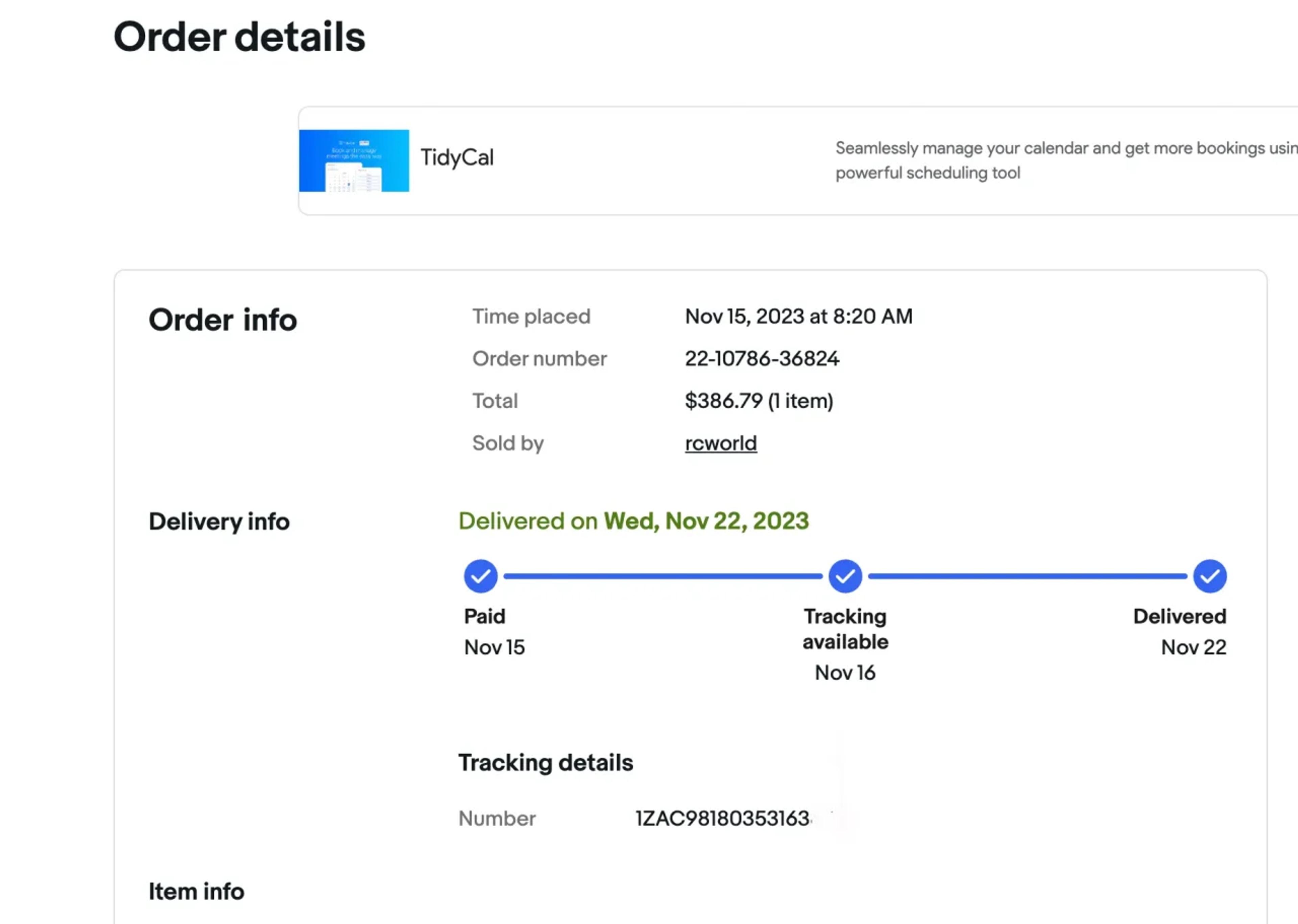Click the Tracking details heading
The height and width of the screenshot is (924, 1298).
546,763
